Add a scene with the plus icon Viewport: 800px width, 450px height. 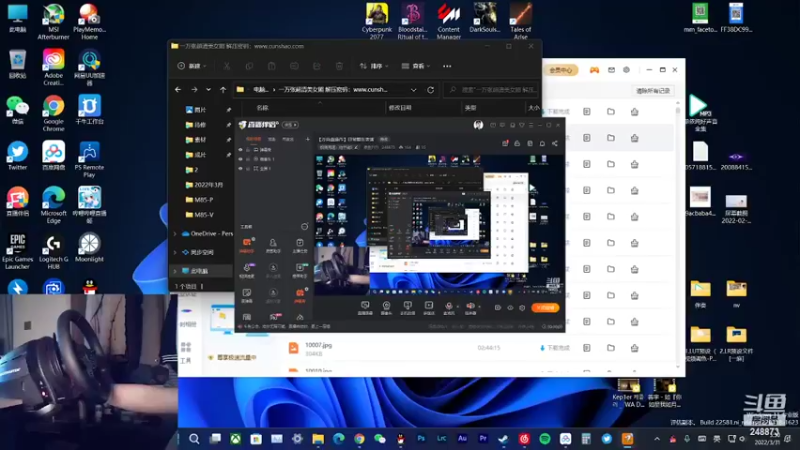tap(307, 139)
